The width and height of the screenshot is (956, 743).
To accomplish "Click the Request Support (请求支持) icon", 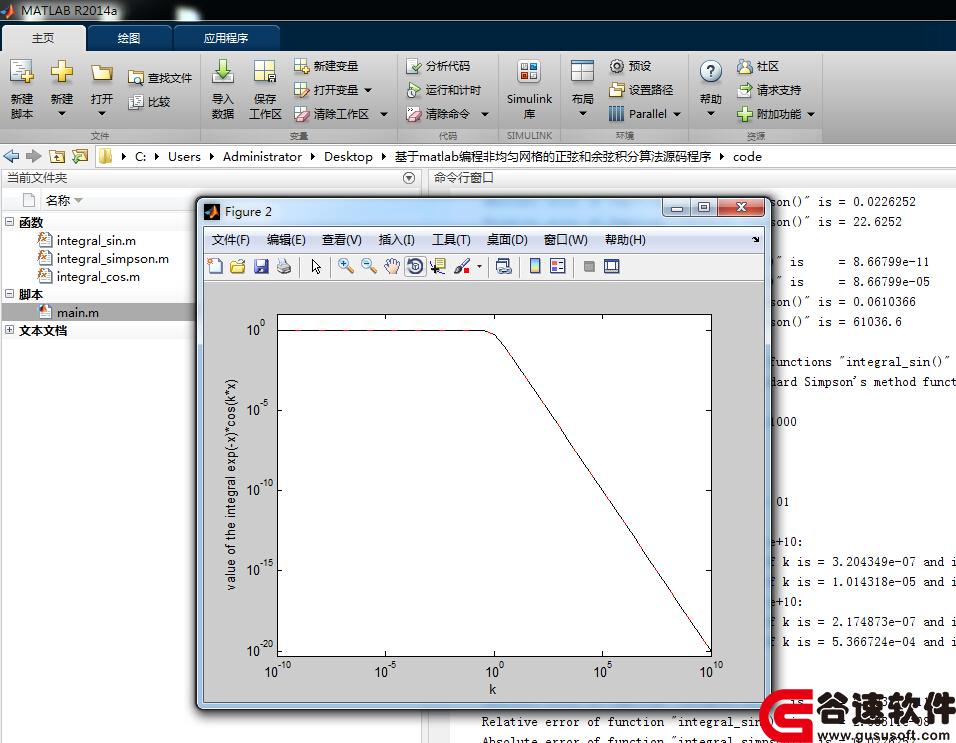I will pos(744,90).
